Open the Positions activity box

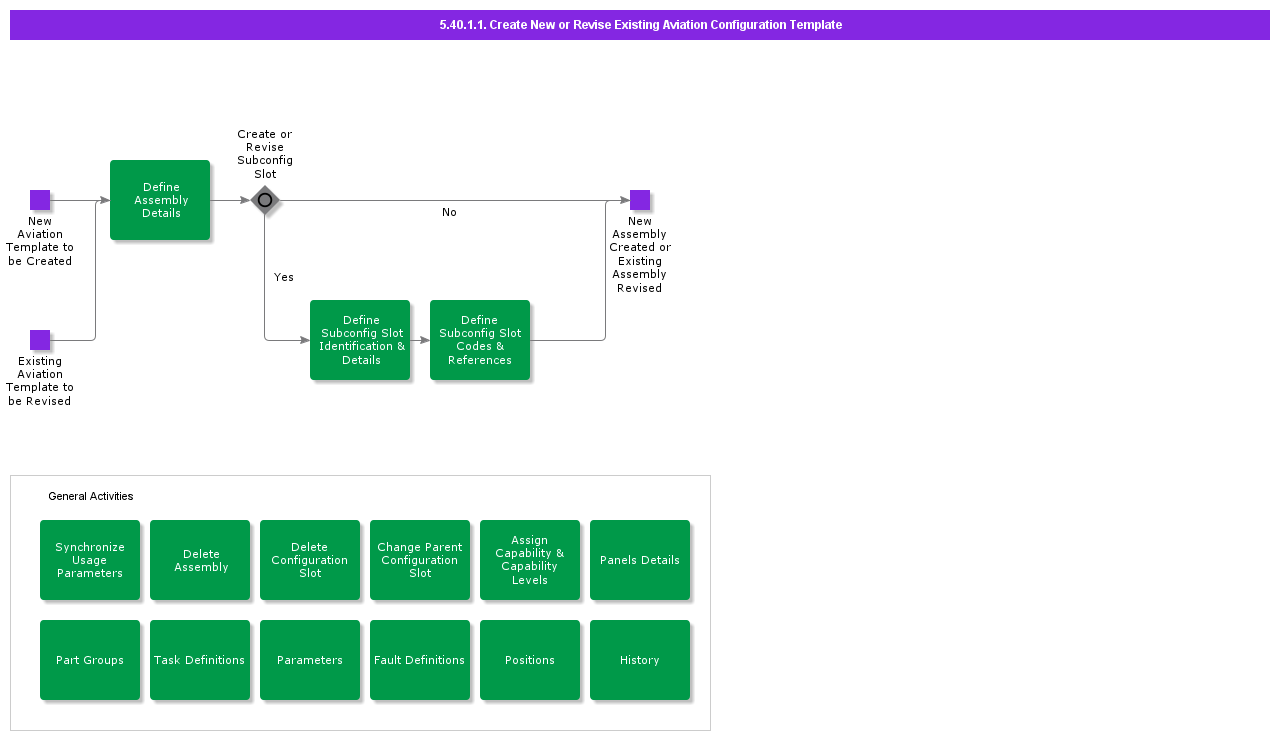point(530,660)
